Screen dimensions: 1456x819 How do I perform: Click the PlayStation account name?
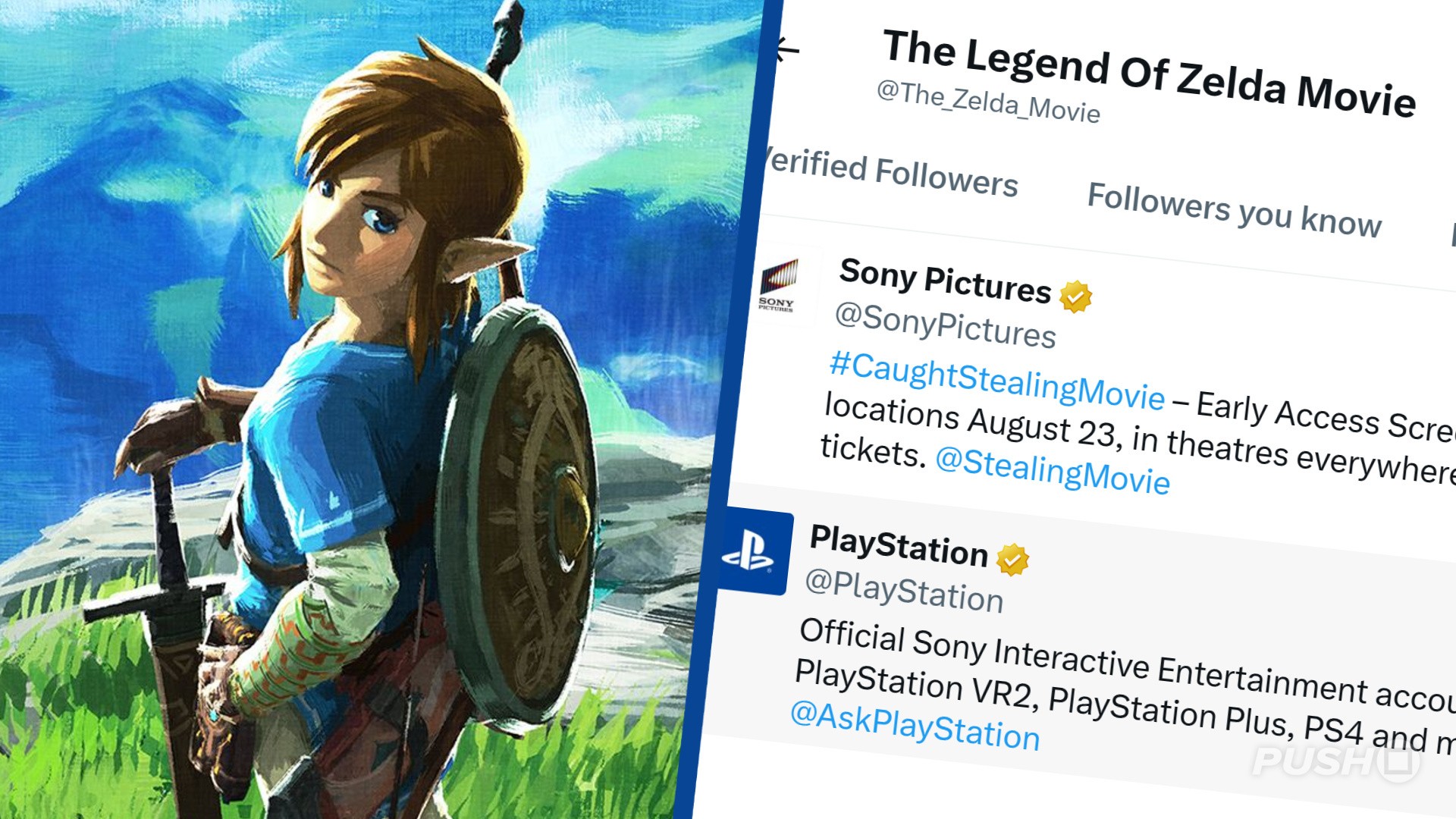899,545
